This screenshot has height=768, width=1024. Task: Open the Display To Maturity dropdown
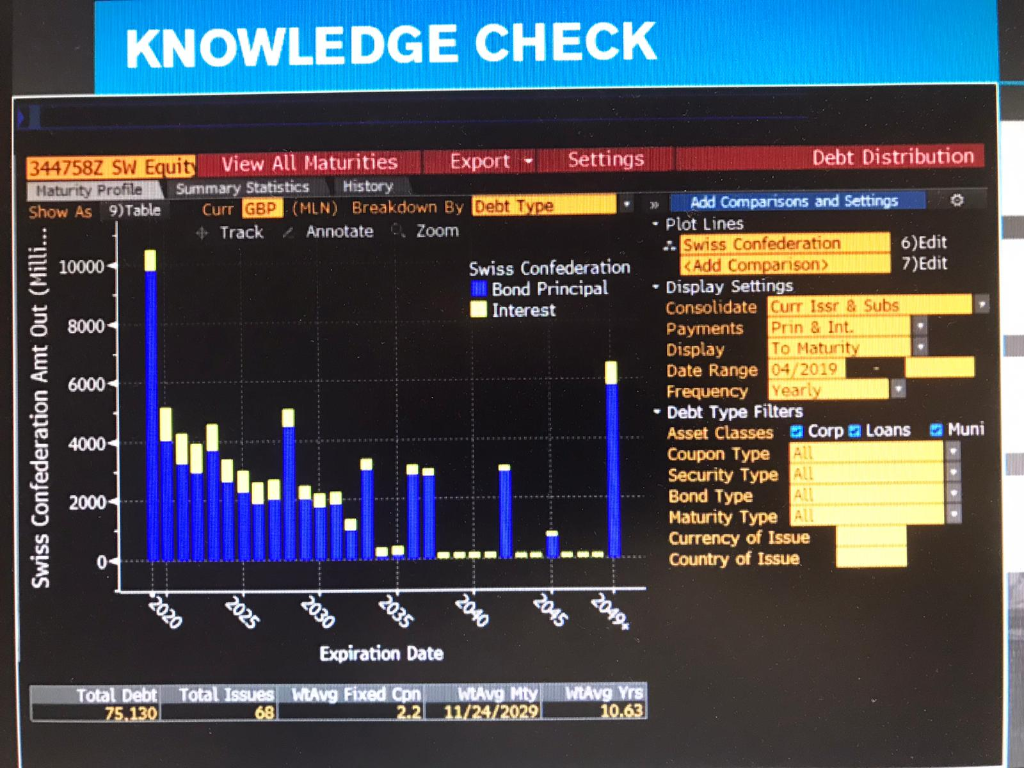(x=920, y=346)
